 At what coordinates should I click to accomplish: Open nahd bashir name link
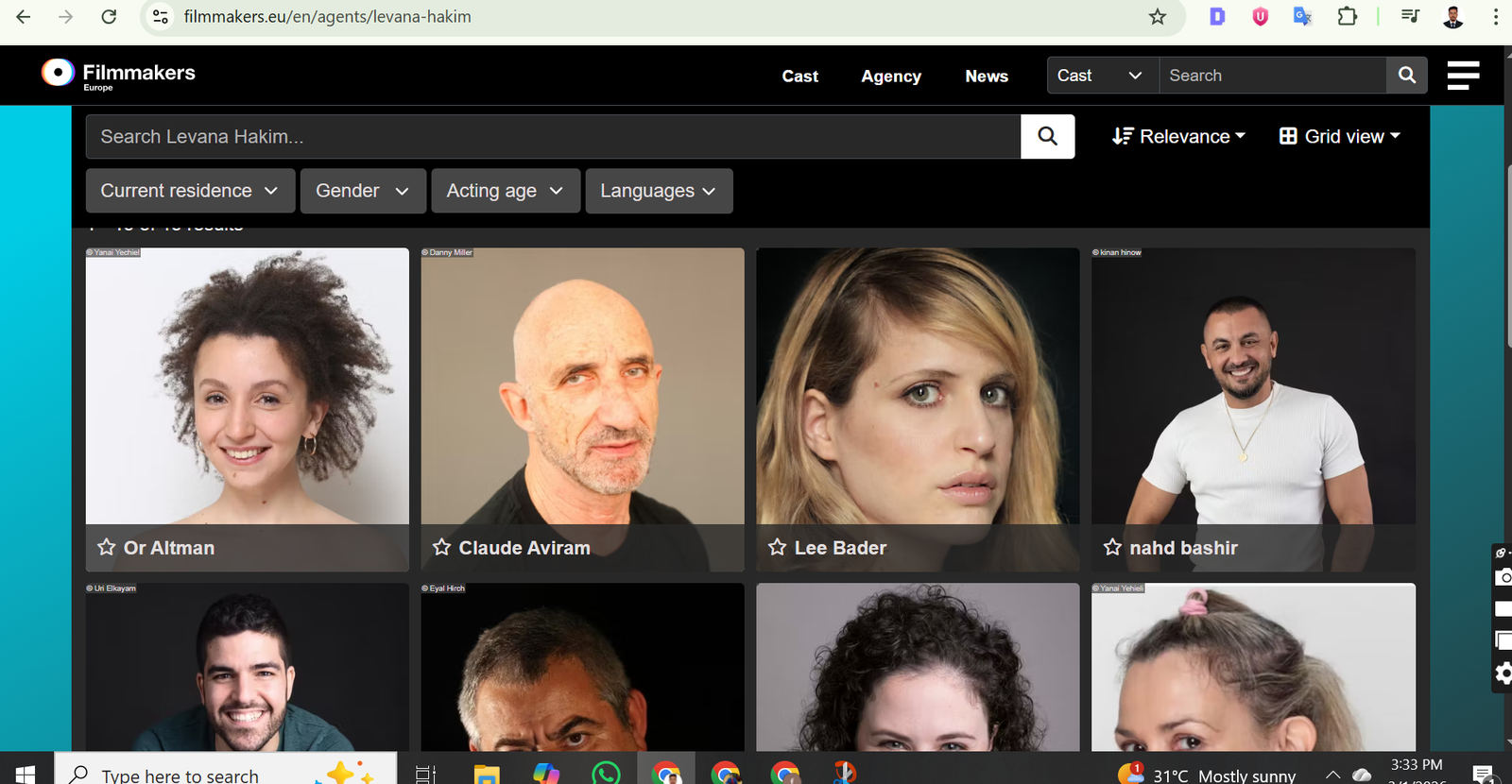1183,548
